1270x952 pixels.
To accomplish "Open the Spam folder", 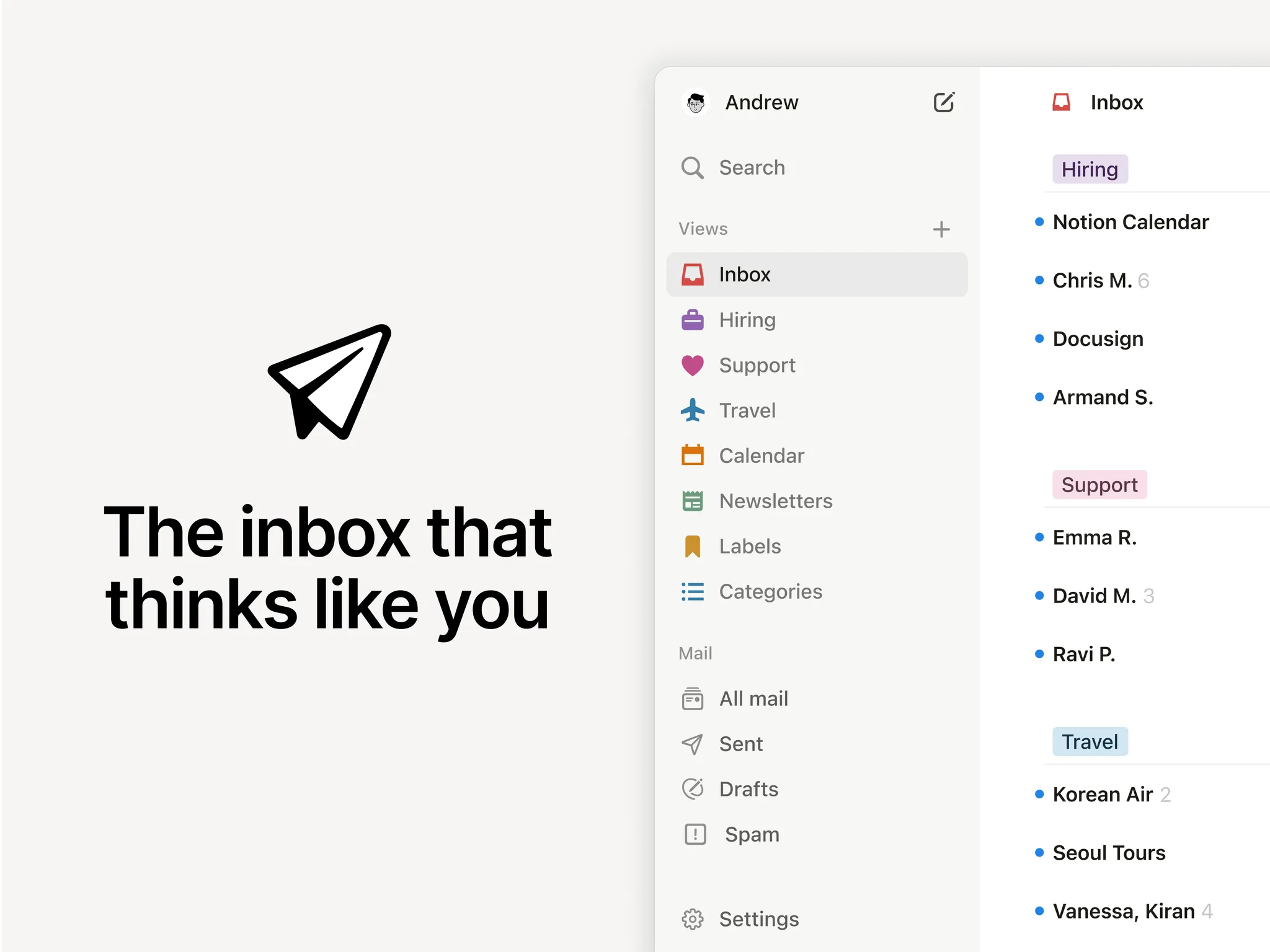I will point(751,834).
